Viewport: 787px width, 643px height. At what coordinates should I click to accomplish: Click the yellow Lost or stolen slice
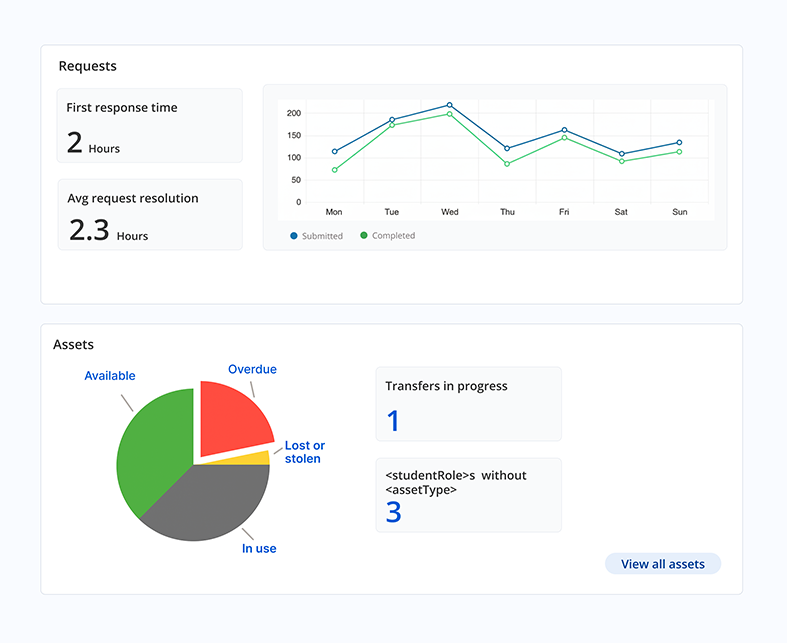[x=258, y=458]
